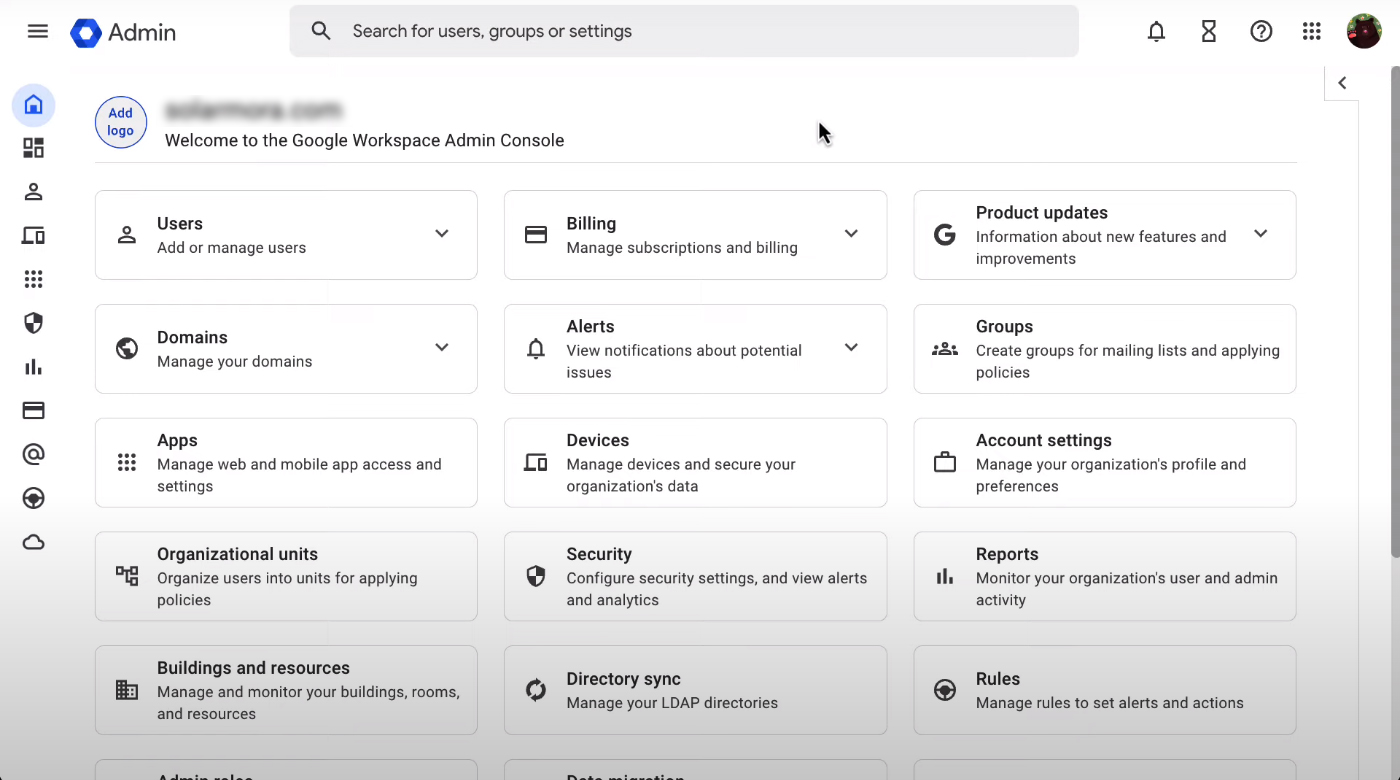Viewport: 1400px width, 780px height.
Task: Click the Google Admin logo
Action: [x=123, y=32]
